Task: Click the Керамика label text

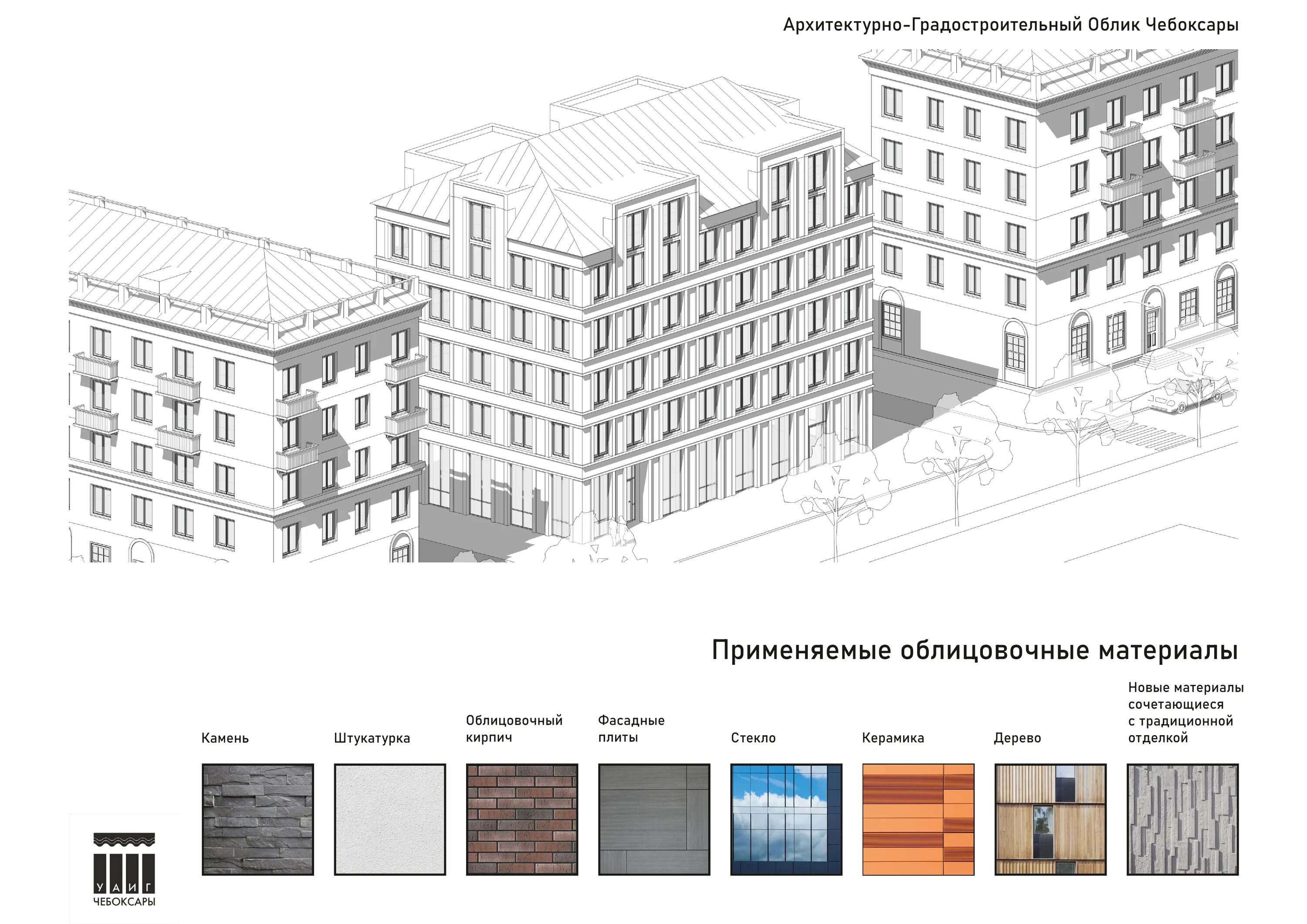Action: 893,738
